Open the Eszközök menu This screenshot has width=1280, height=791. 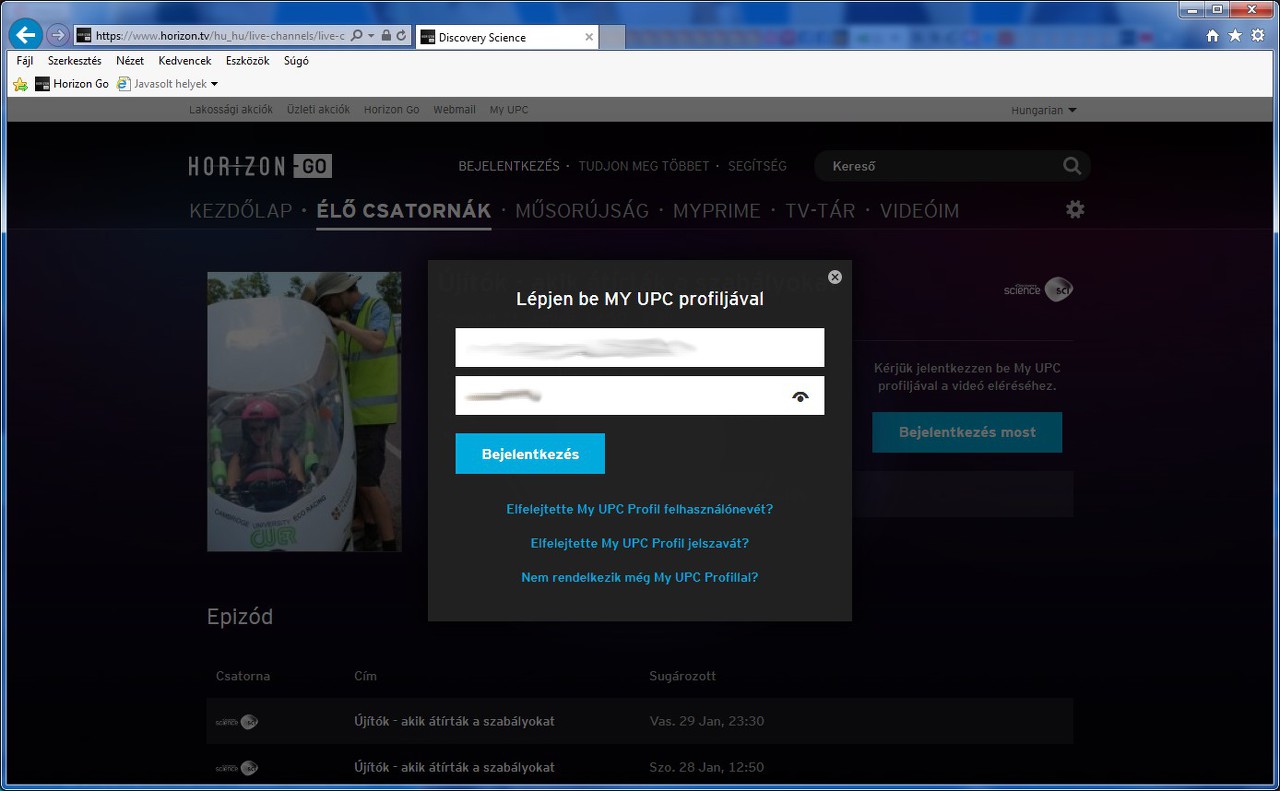247,61
